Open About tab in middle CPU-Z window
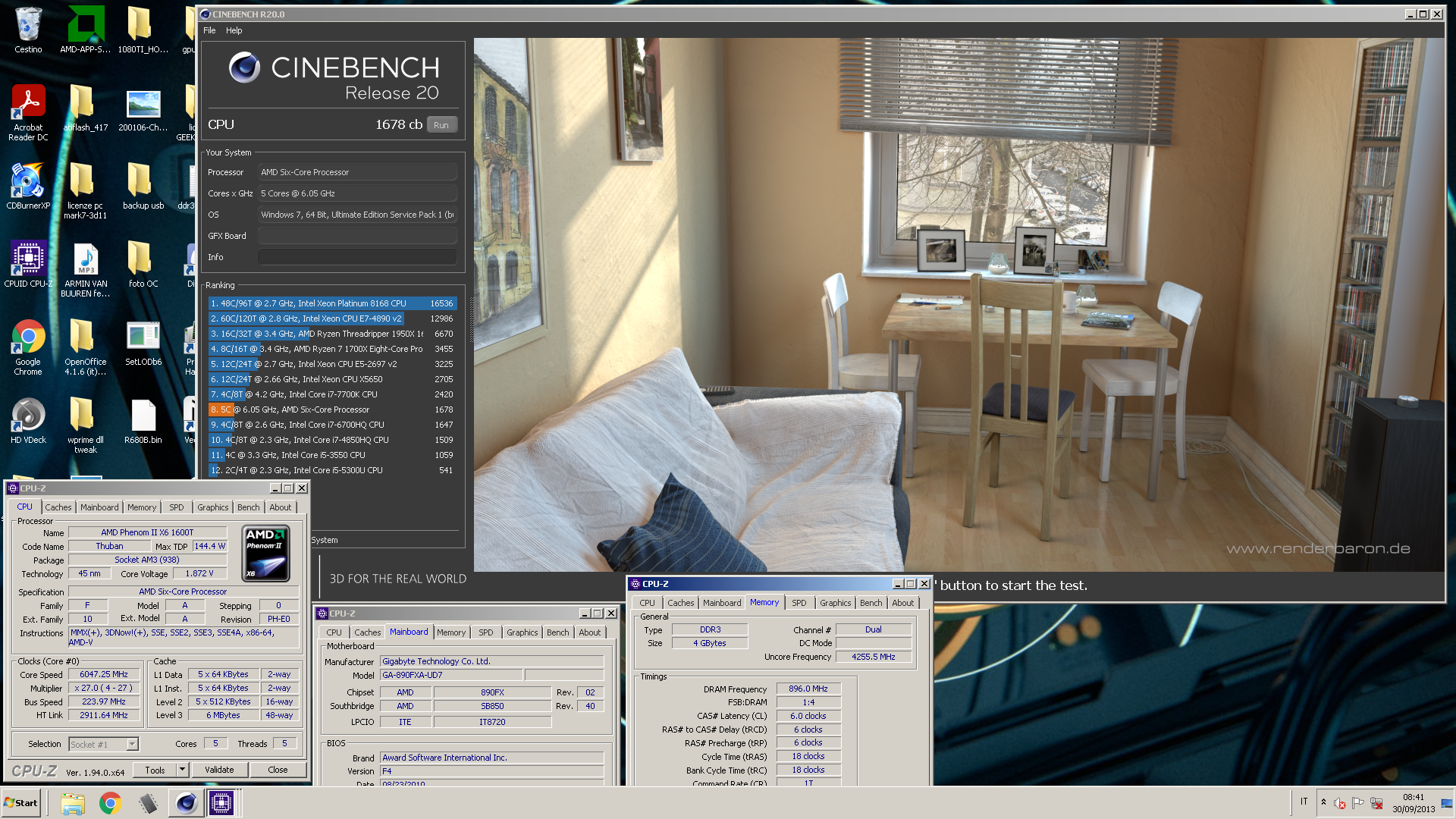 pos(590,632)
